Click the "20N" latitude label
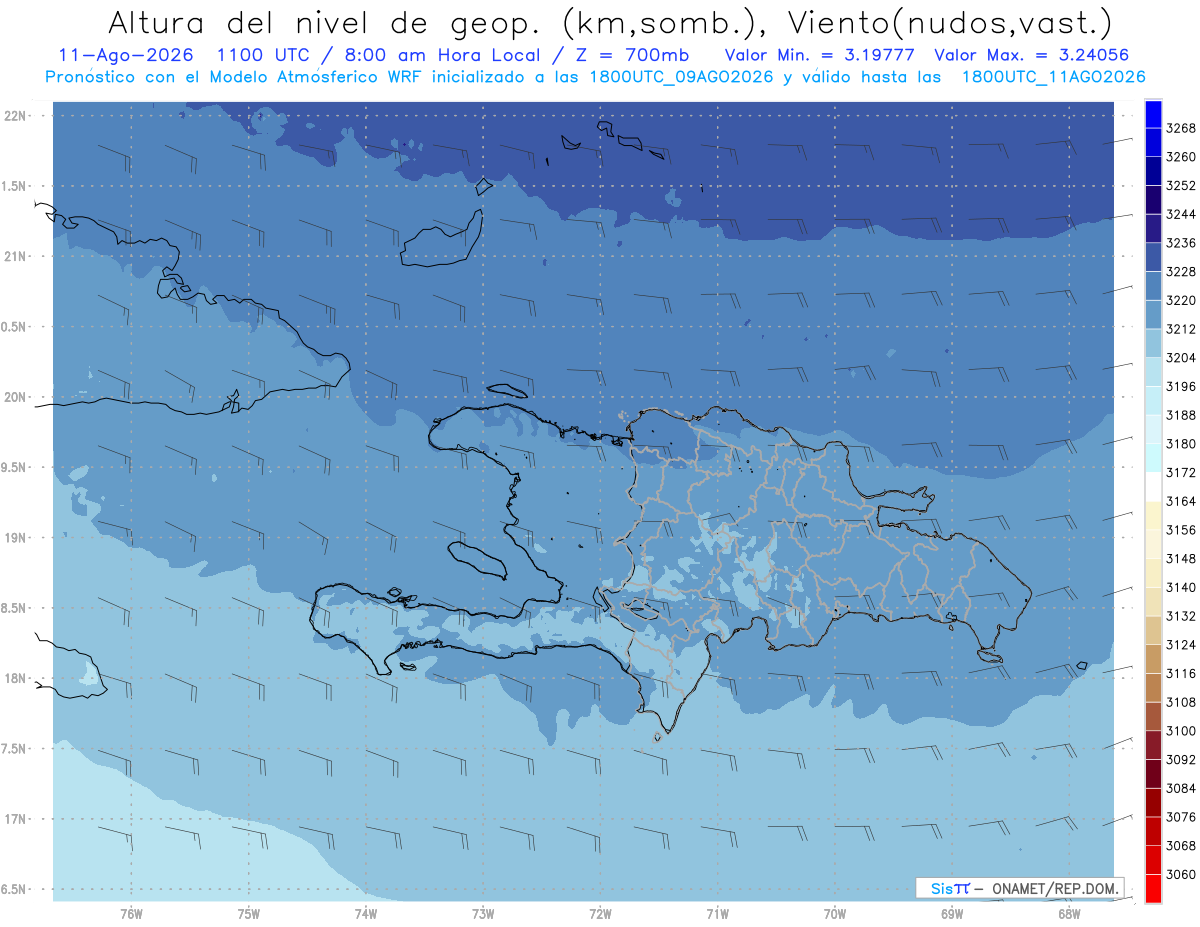The height and width of the screenshot is (927, 1200). (15, 397)
